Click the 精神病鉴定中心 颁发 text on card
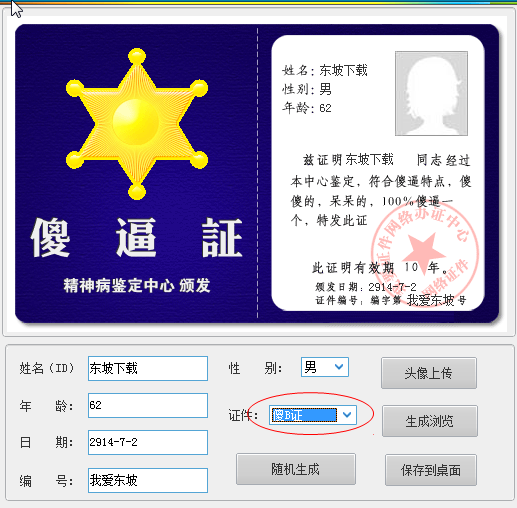 [x=137, y=285]
